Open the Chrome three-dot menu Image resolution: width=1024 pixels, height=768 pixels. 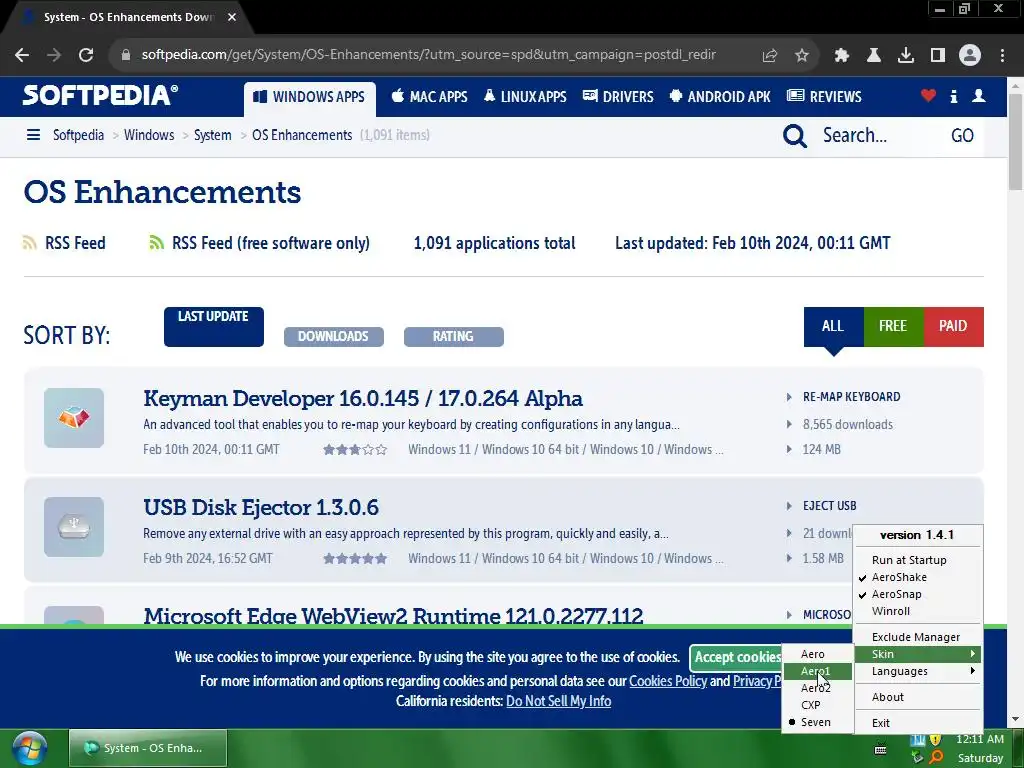click(x=1002, y=56)
